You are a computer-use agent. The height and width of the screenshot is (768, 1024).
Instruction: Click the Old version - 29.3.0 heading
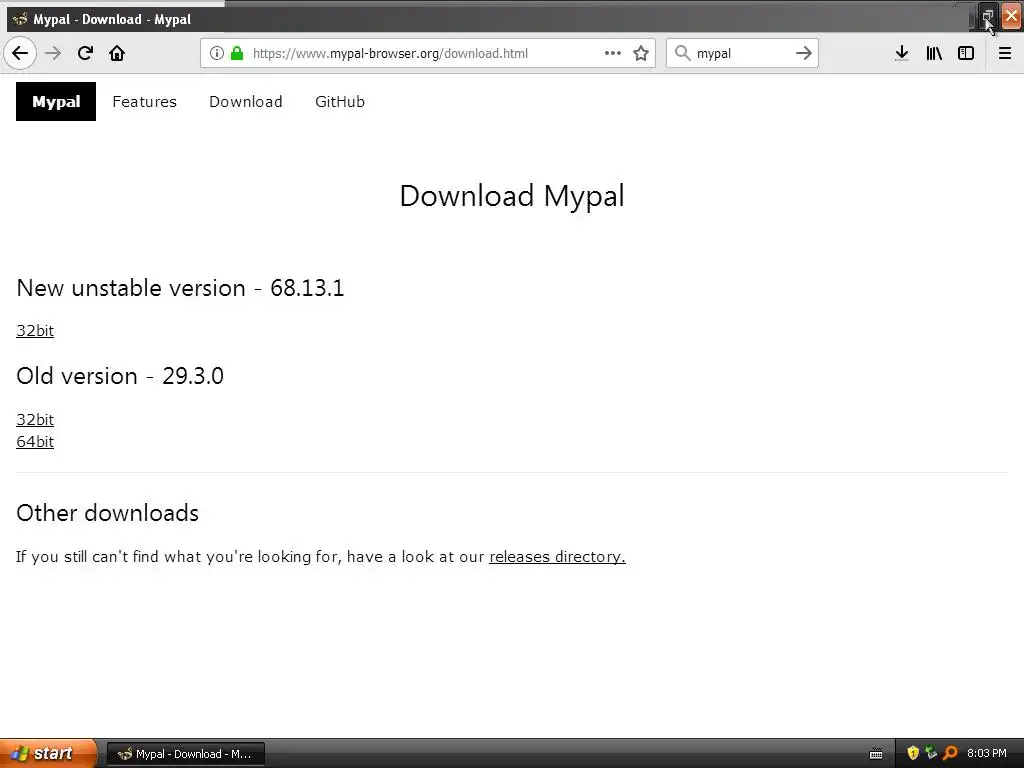120,376
